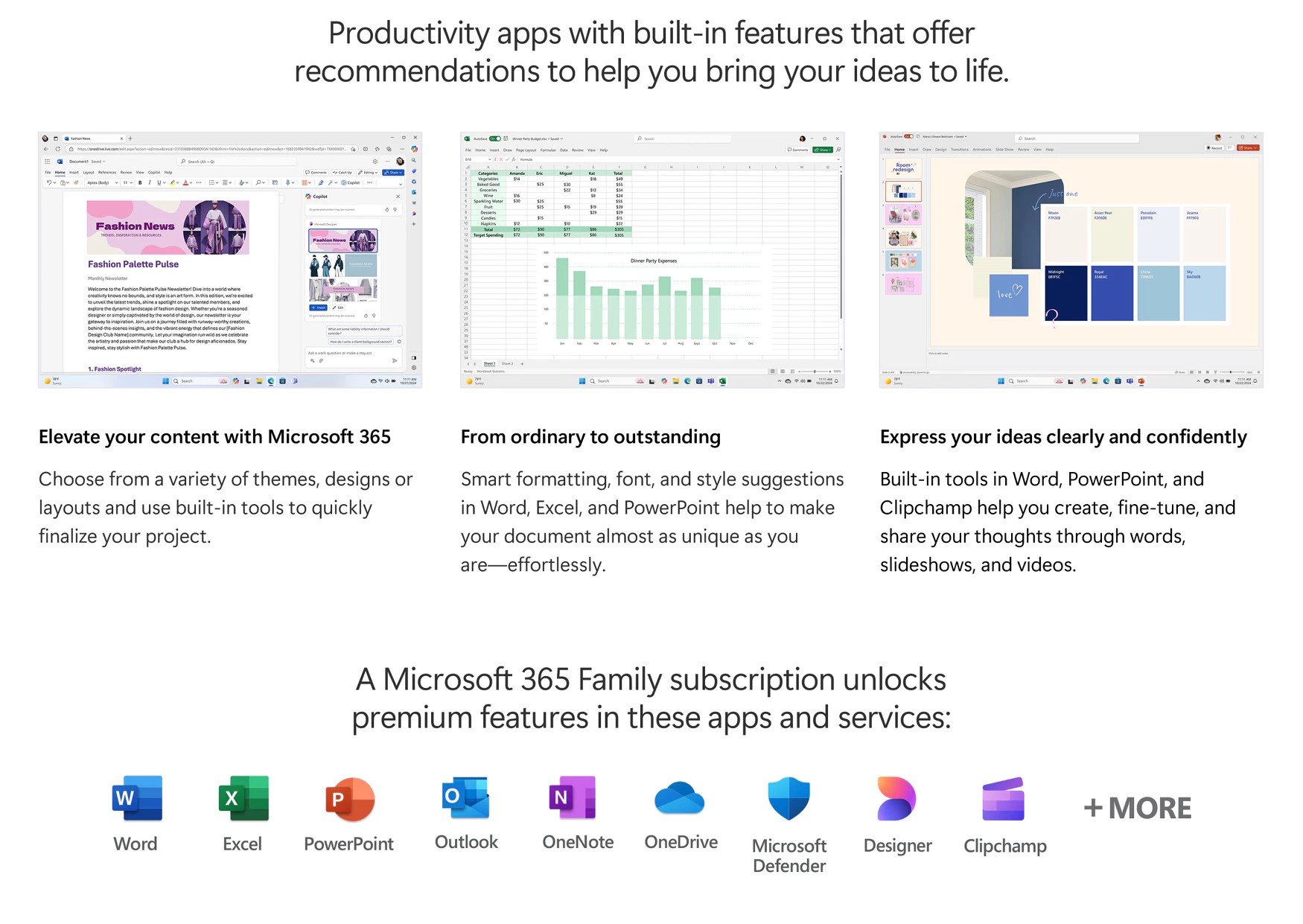This screenshot has width=1303, height=924.
Task: Open the Page Layout tab in Excel
Action: pos(526,150)
